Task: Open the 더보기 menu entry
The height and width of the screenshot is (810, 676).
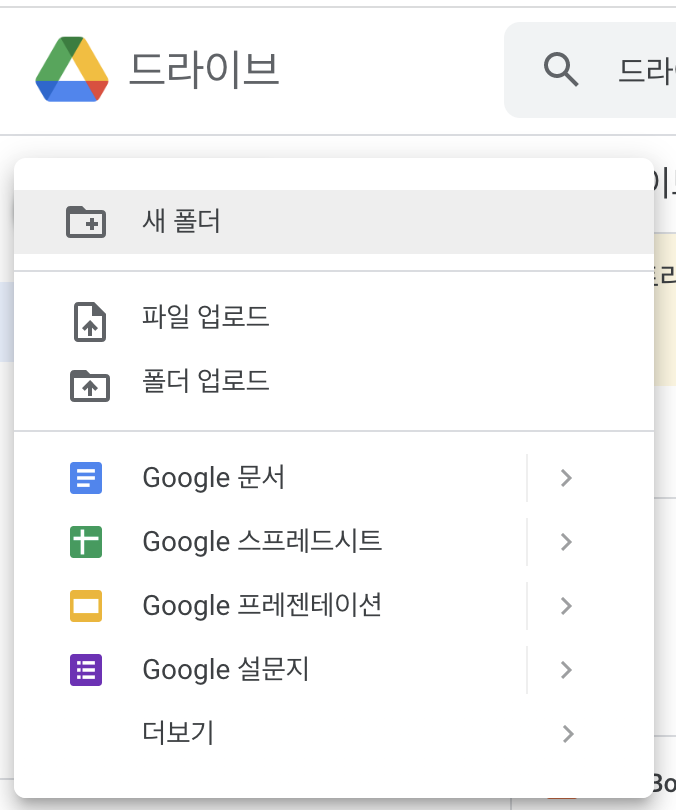Action: 334,734
